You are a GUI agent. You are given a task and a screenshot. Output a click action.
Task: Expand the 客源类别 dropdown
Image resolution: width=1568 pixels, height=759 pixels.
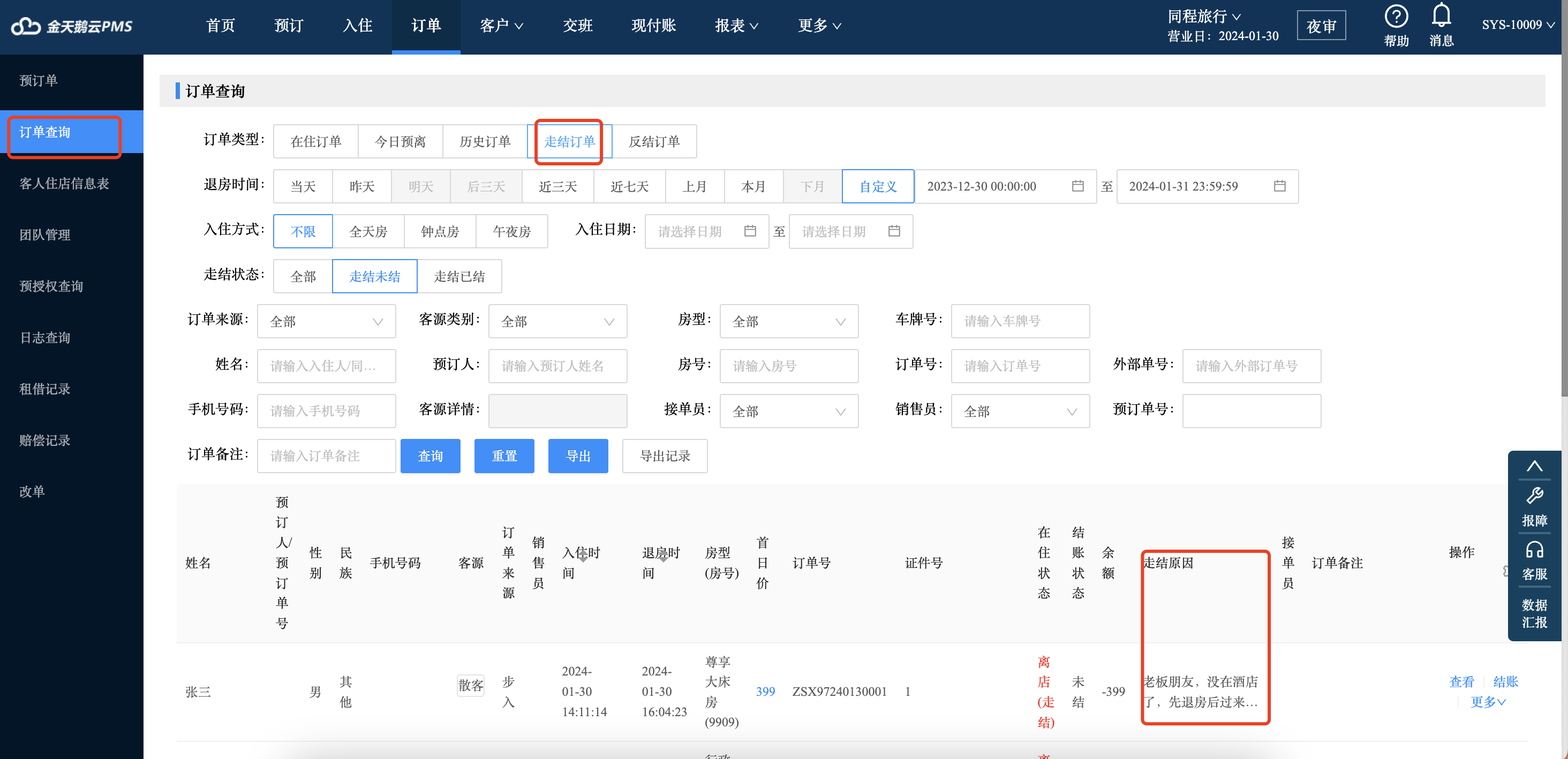(557, 322)
